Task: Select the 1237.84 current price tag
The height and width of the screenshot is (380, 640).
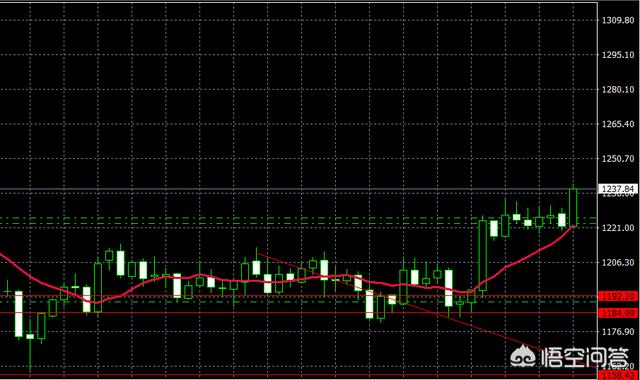Action: (618, 189)
